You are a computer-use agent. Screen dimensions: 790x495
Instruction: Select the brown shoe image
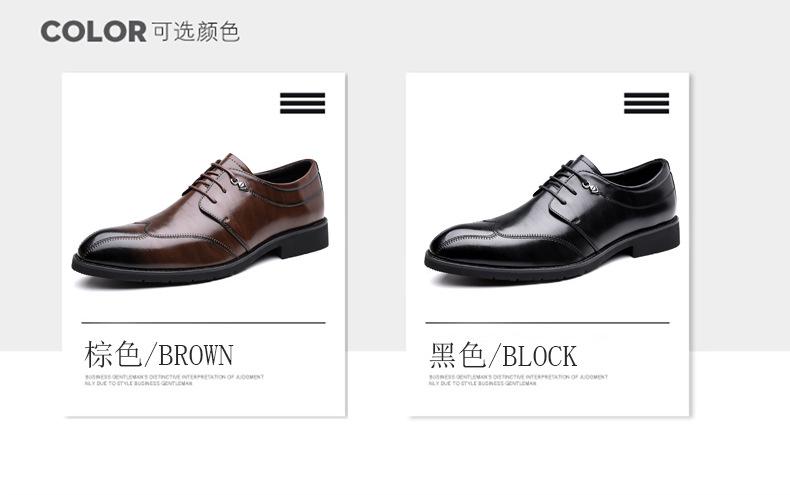tap(201, 220)
